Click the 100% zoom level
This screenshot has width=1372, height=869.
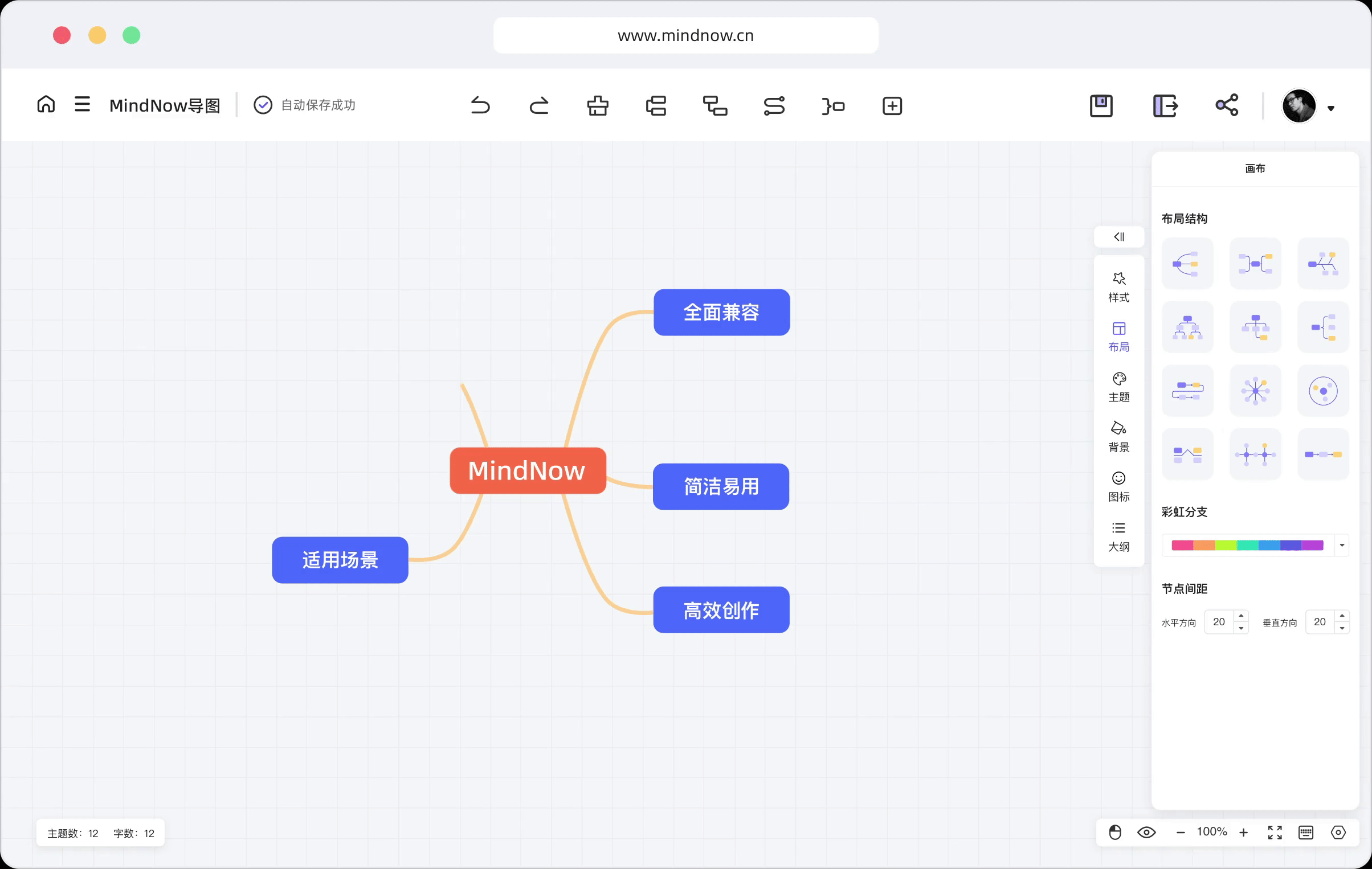pos(1212,832)
